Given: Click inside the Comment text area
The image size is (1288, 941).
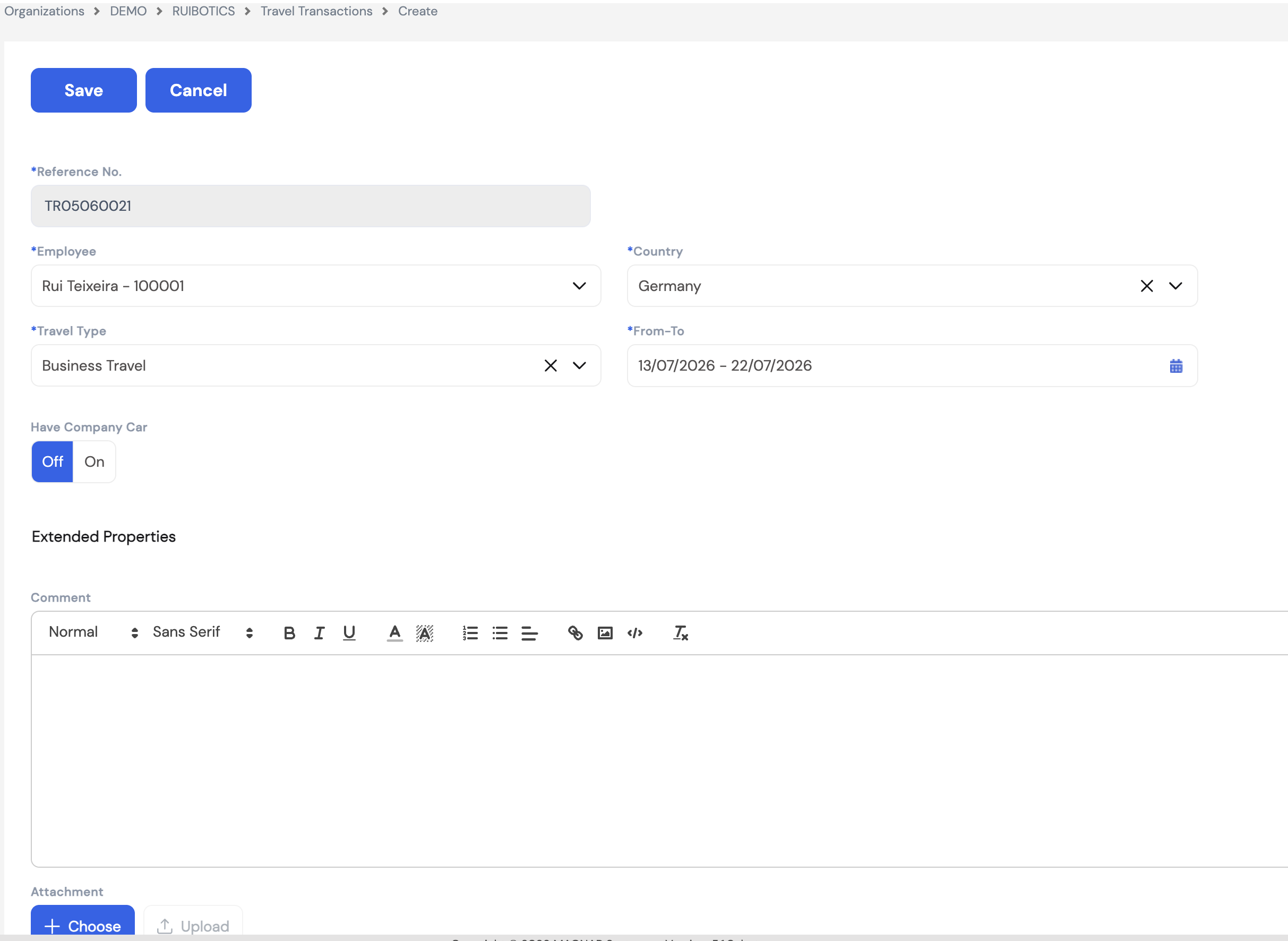Looking at the screenshot, I should pos(659,761).
